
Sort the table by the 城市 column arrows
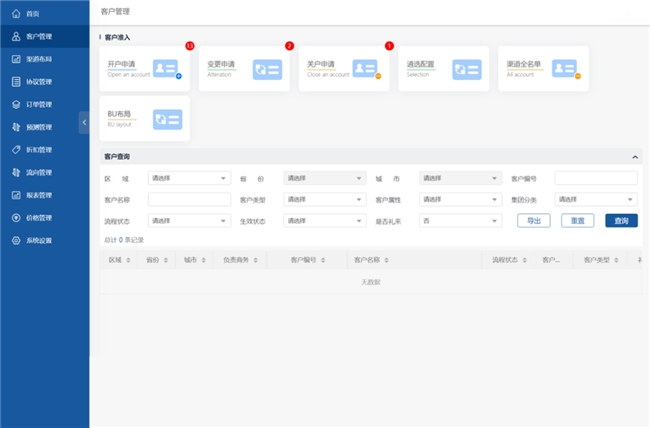203,260
